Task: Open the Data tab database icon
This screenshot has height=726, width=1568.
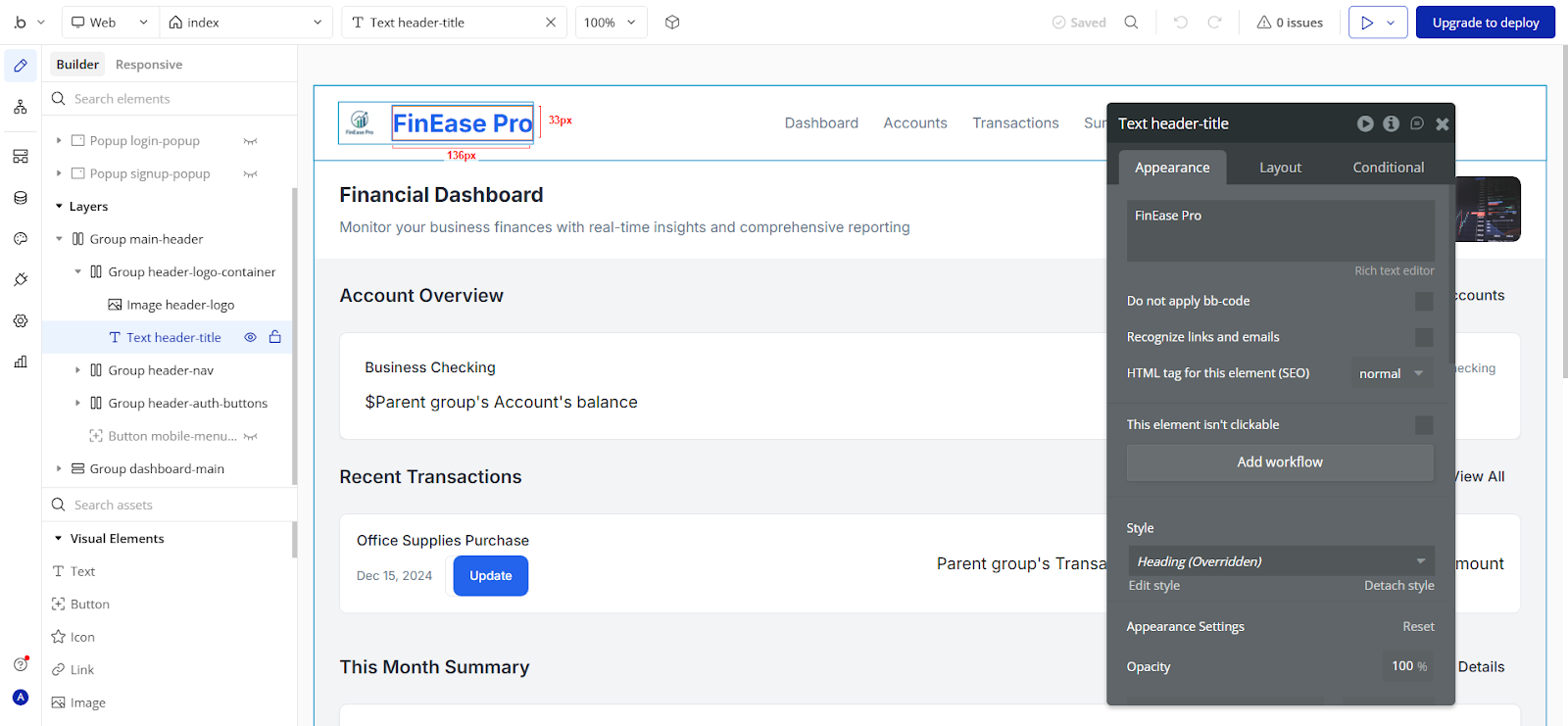Action: point(21,198)
